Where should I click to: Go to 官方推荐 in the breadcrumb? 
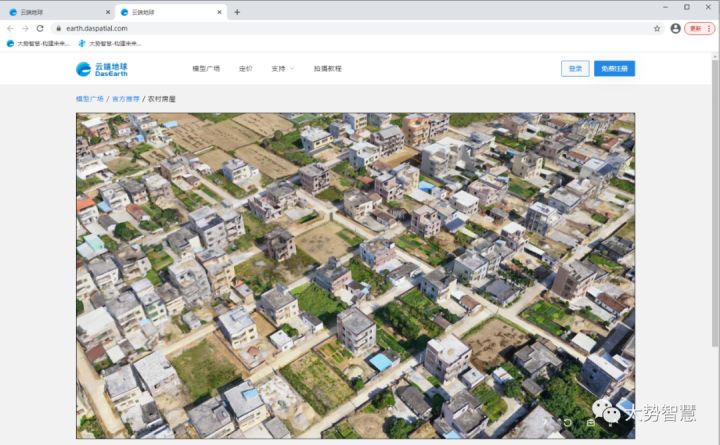click(x=125, y=99)
